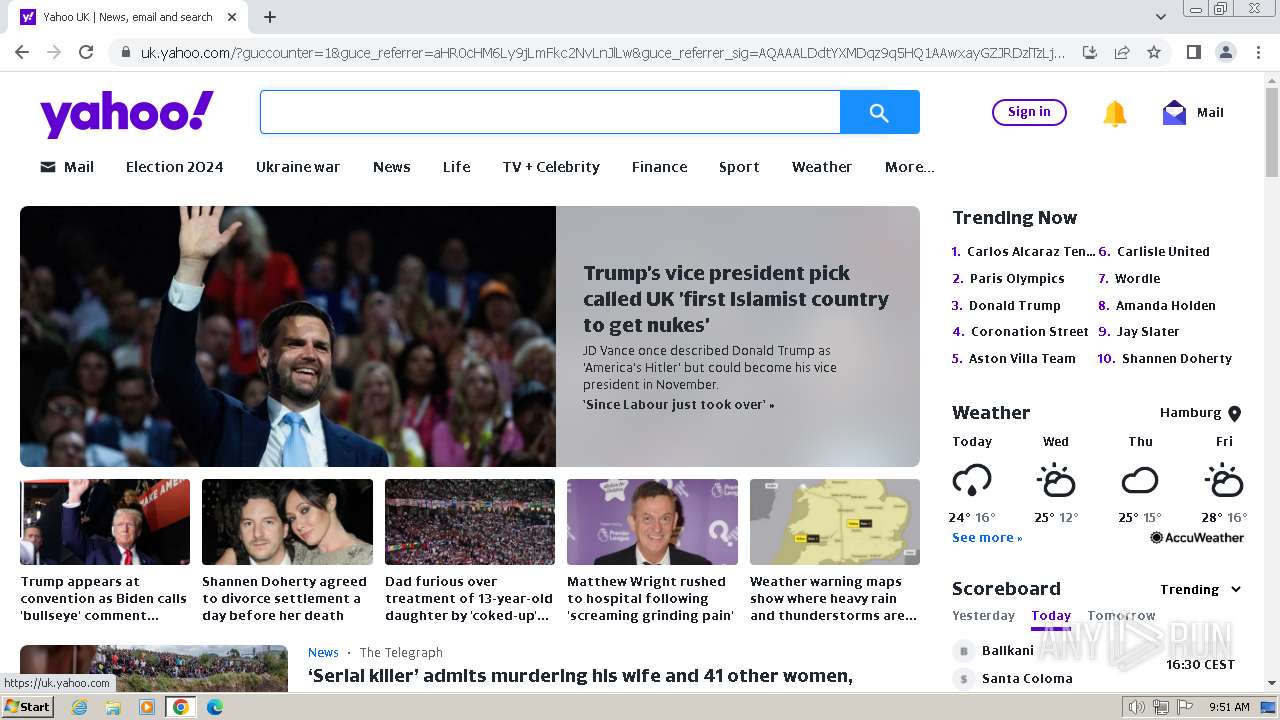Open Windows Media Player from the taskbar
Screen dimensions: 1280x720
[x=147, y=707]
